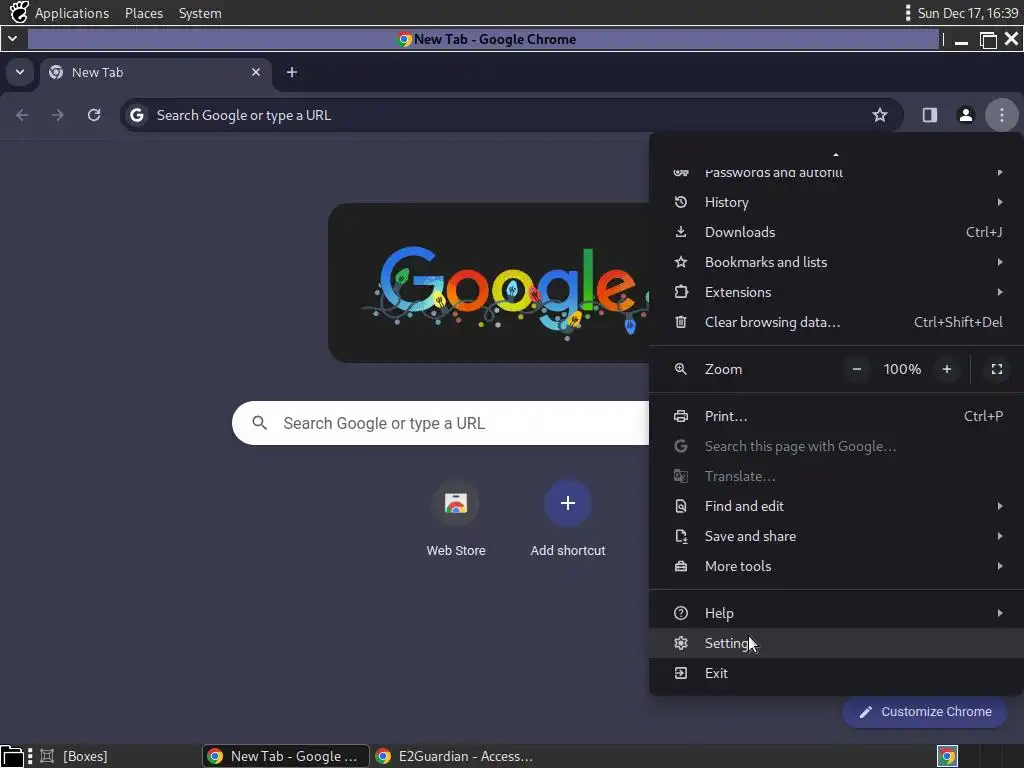Open Save and share submenu
The image size is (1024, 768).
pyautogui.click(x=836, y=536)
